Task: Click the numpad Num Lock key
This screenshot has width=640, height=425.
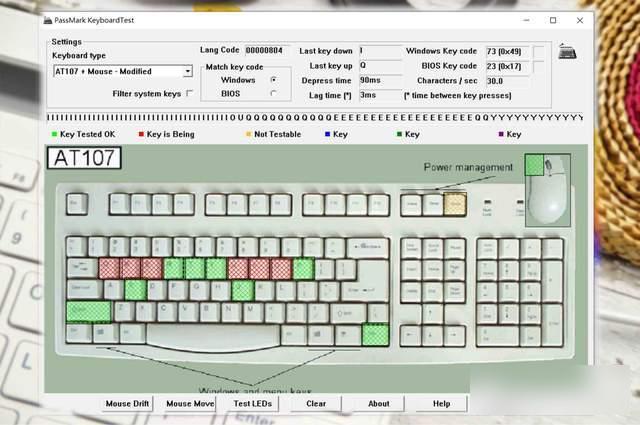Action: (487, 248)
